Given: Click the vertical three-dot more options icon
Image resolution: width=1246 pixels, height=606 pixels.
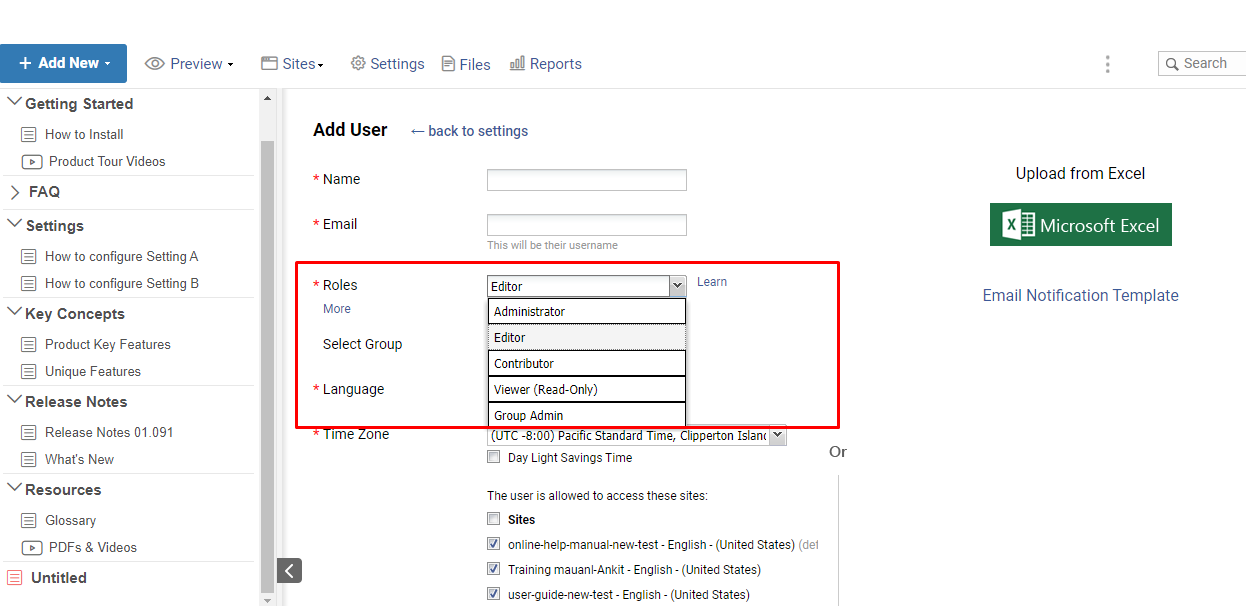Looking at the screenshot, I should tap(1107, 64).
